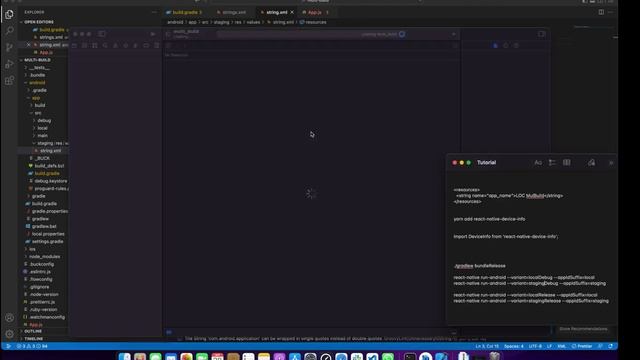Click the split editor icon
This screenshot has width=640, height=360.
point(601,12)
